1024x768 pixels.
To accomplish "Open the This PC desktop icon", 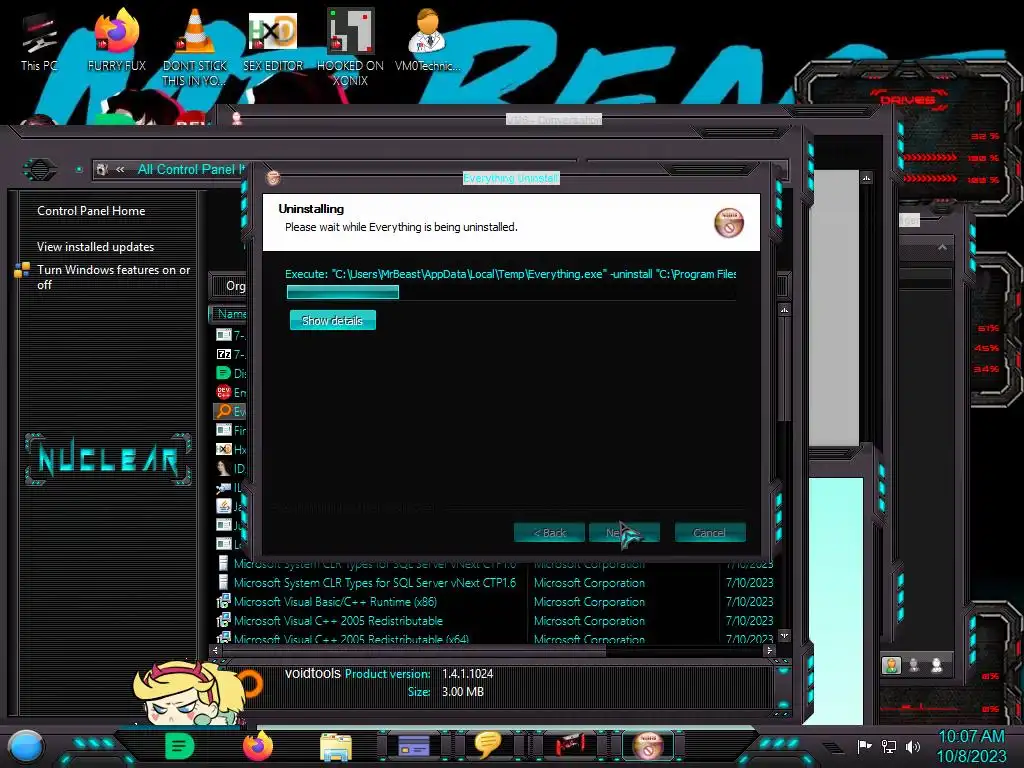I will pyautogui.click(x=38, y=42).
